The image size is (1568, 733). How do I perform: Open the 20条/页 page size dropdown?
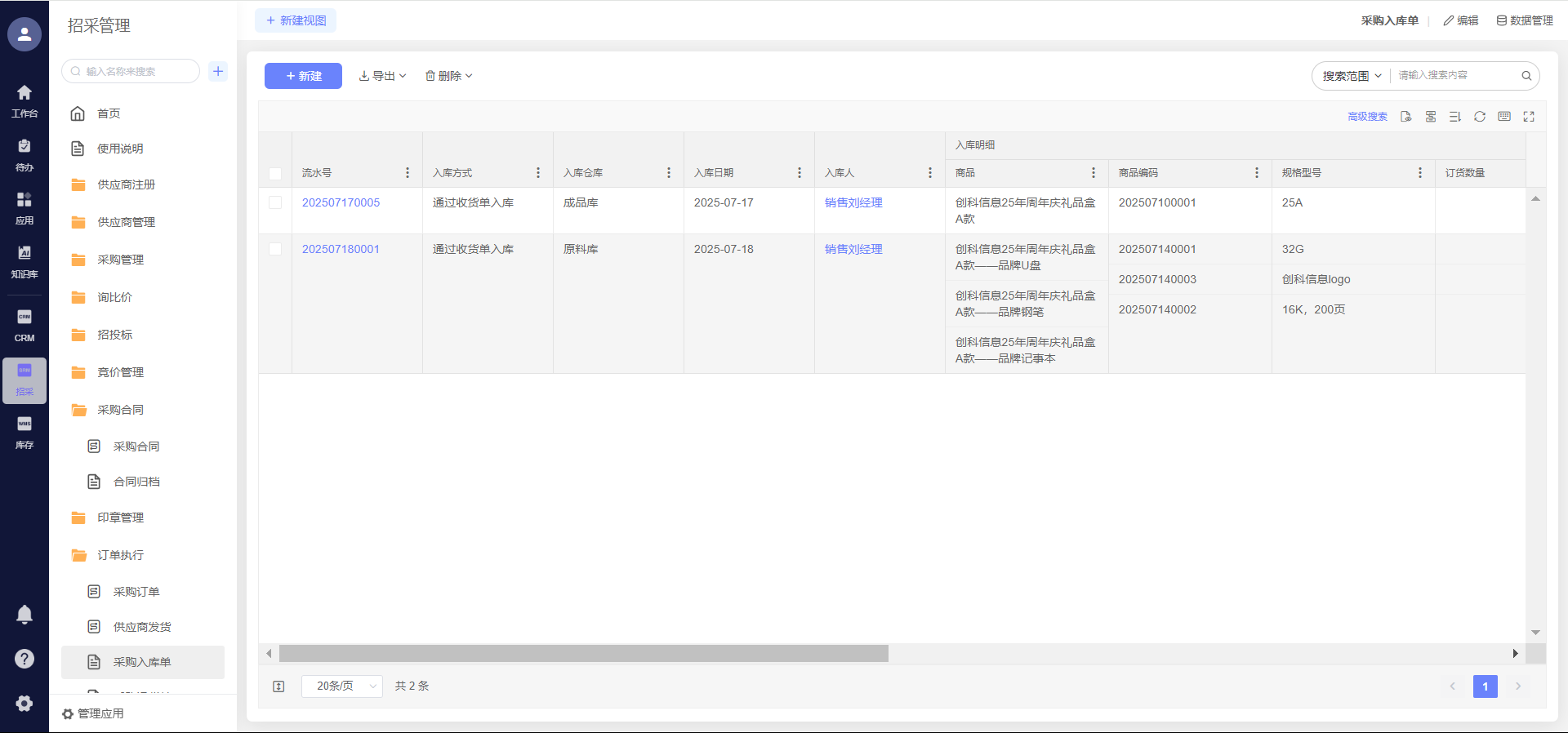pos(341,686)
